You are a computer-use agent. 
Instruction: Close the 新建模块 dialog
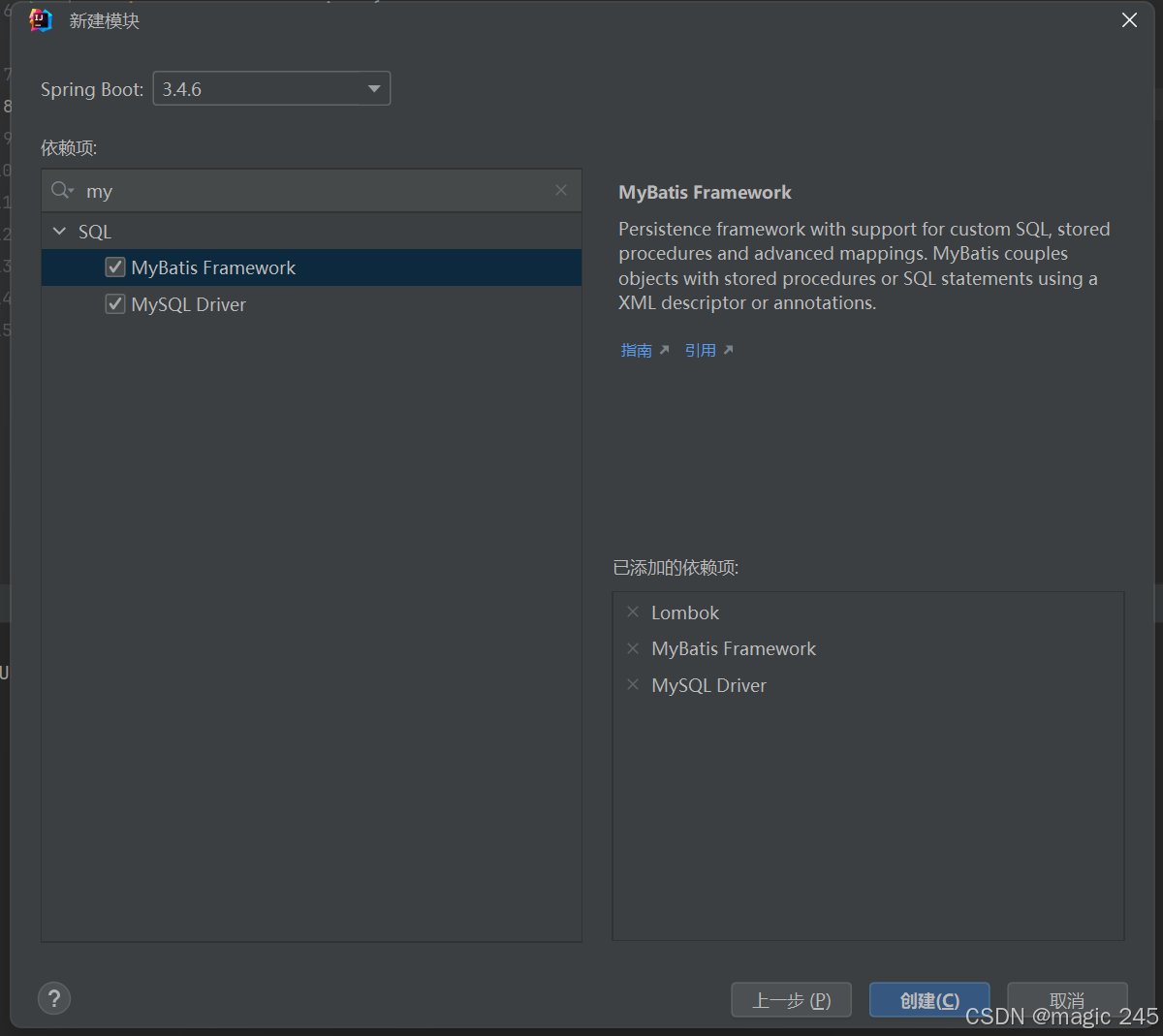(1129, 20)
